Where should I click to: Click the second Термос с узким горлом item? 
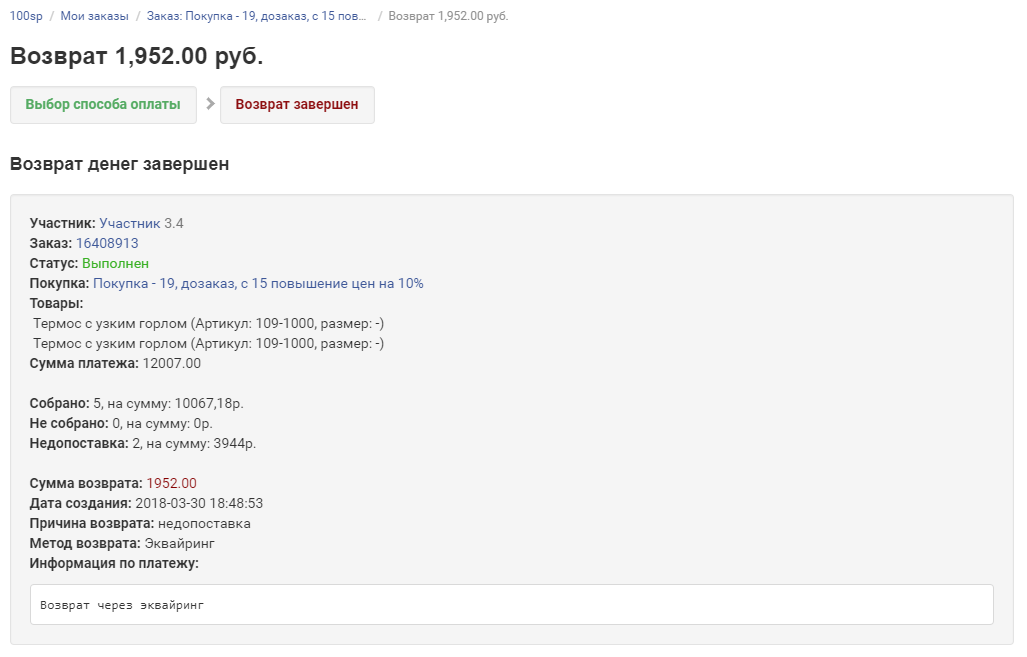(208, 343)
